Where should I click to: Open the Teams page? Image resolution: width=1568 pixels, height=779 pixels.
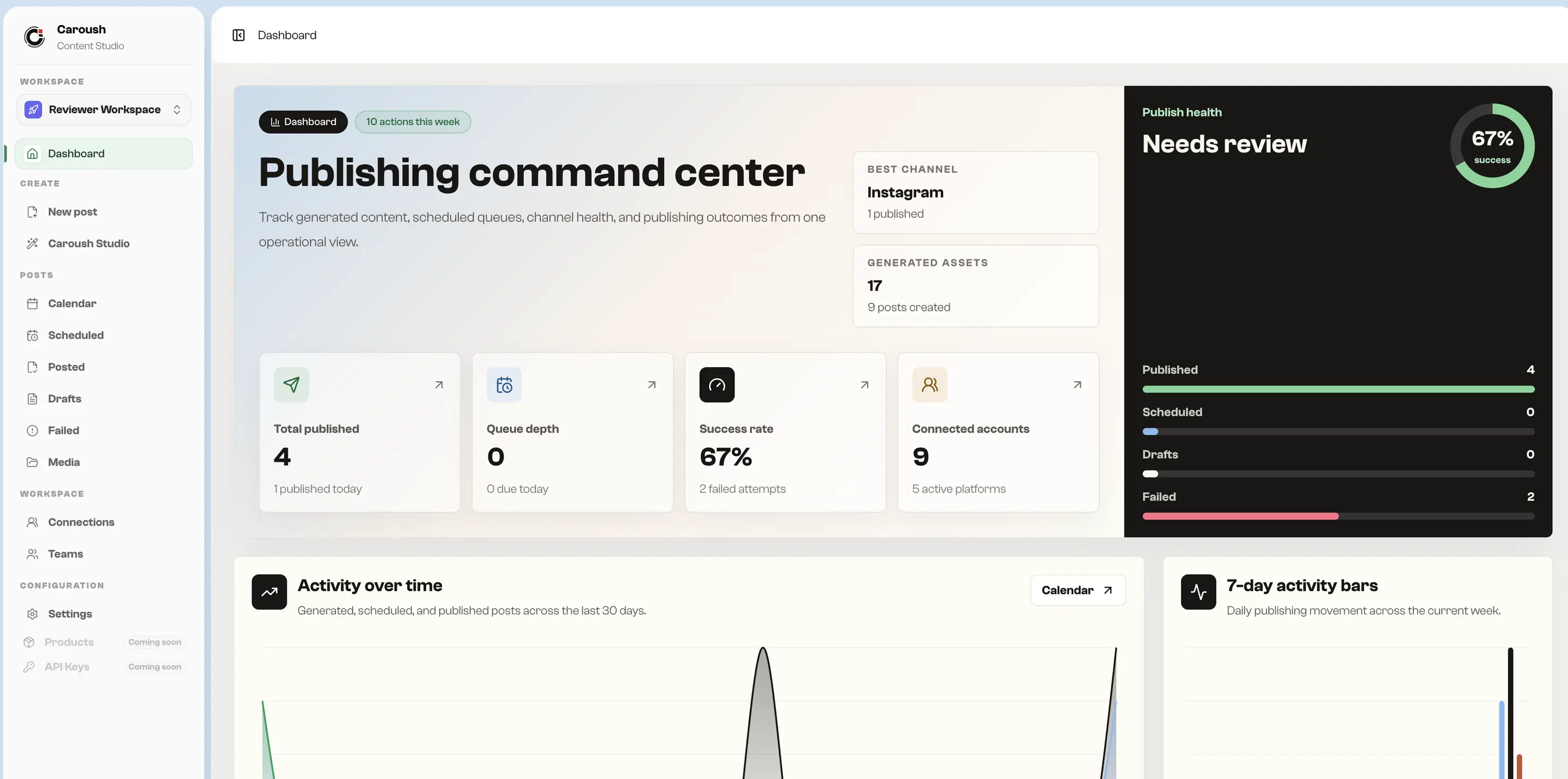pyautogui.click(x=103, y=553)
